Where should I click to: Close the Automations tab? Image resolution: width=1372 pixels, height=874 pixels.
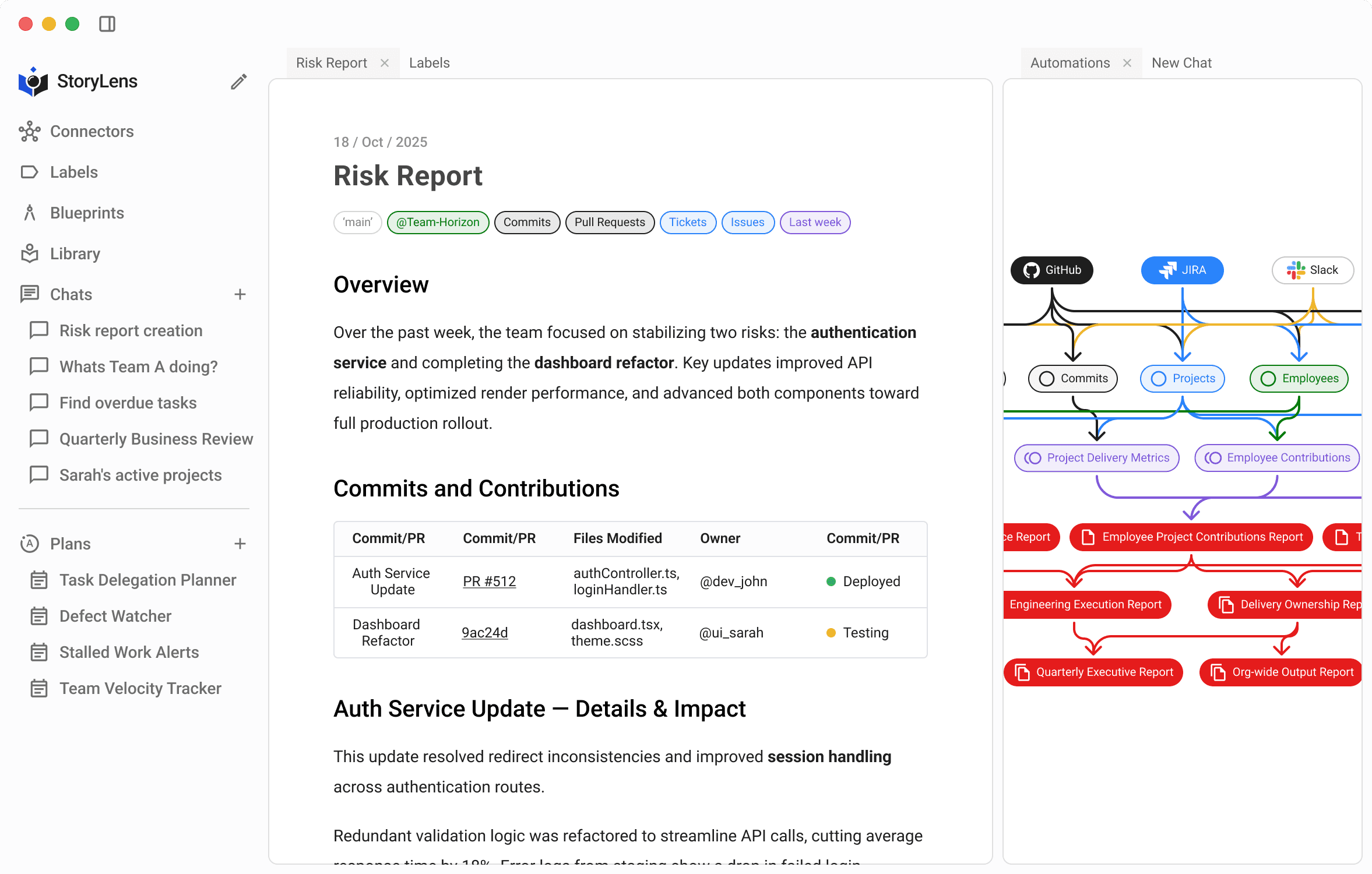(x=1127, y=63)
